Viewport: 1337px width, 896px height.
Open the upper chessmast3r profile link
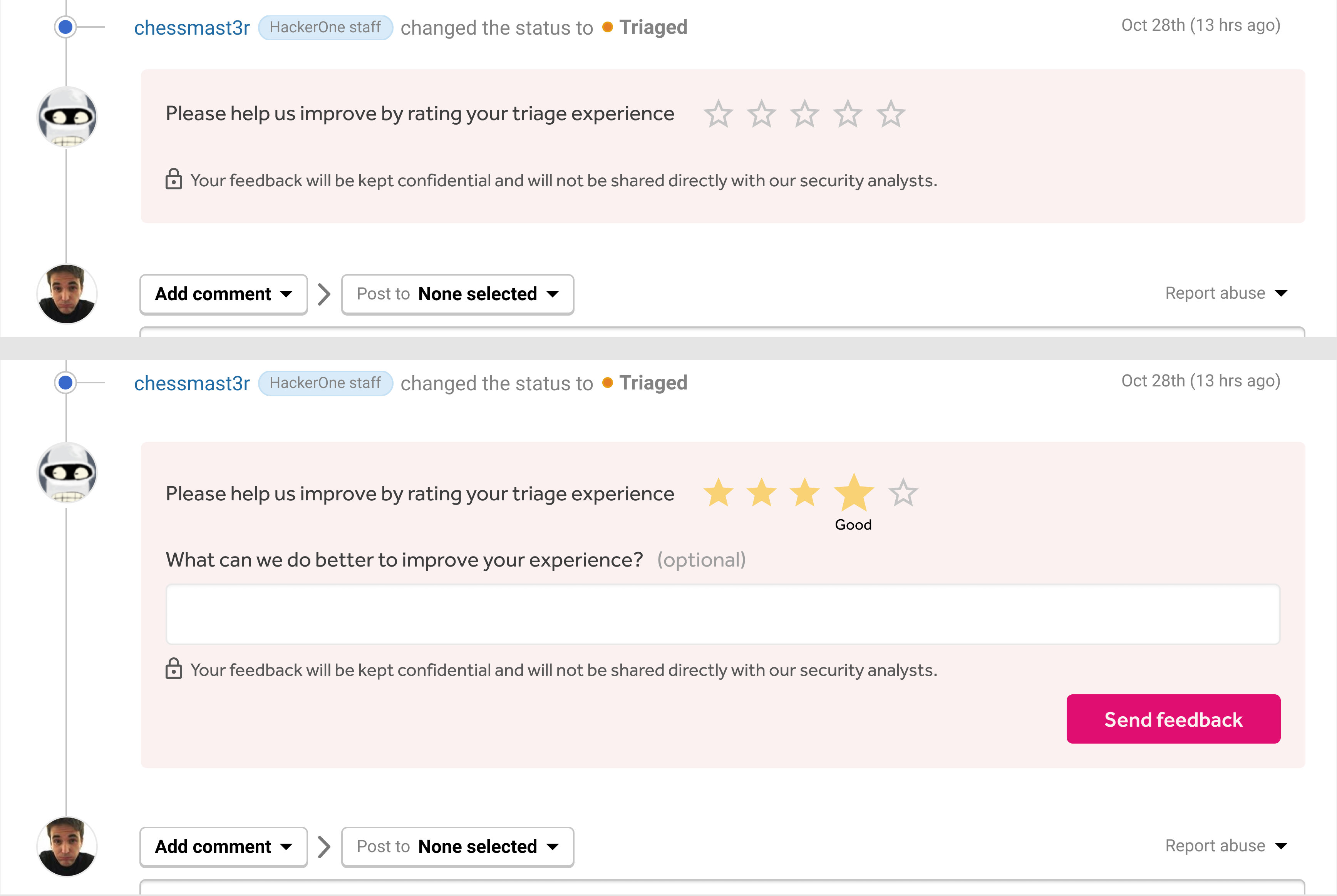(192, 27)
